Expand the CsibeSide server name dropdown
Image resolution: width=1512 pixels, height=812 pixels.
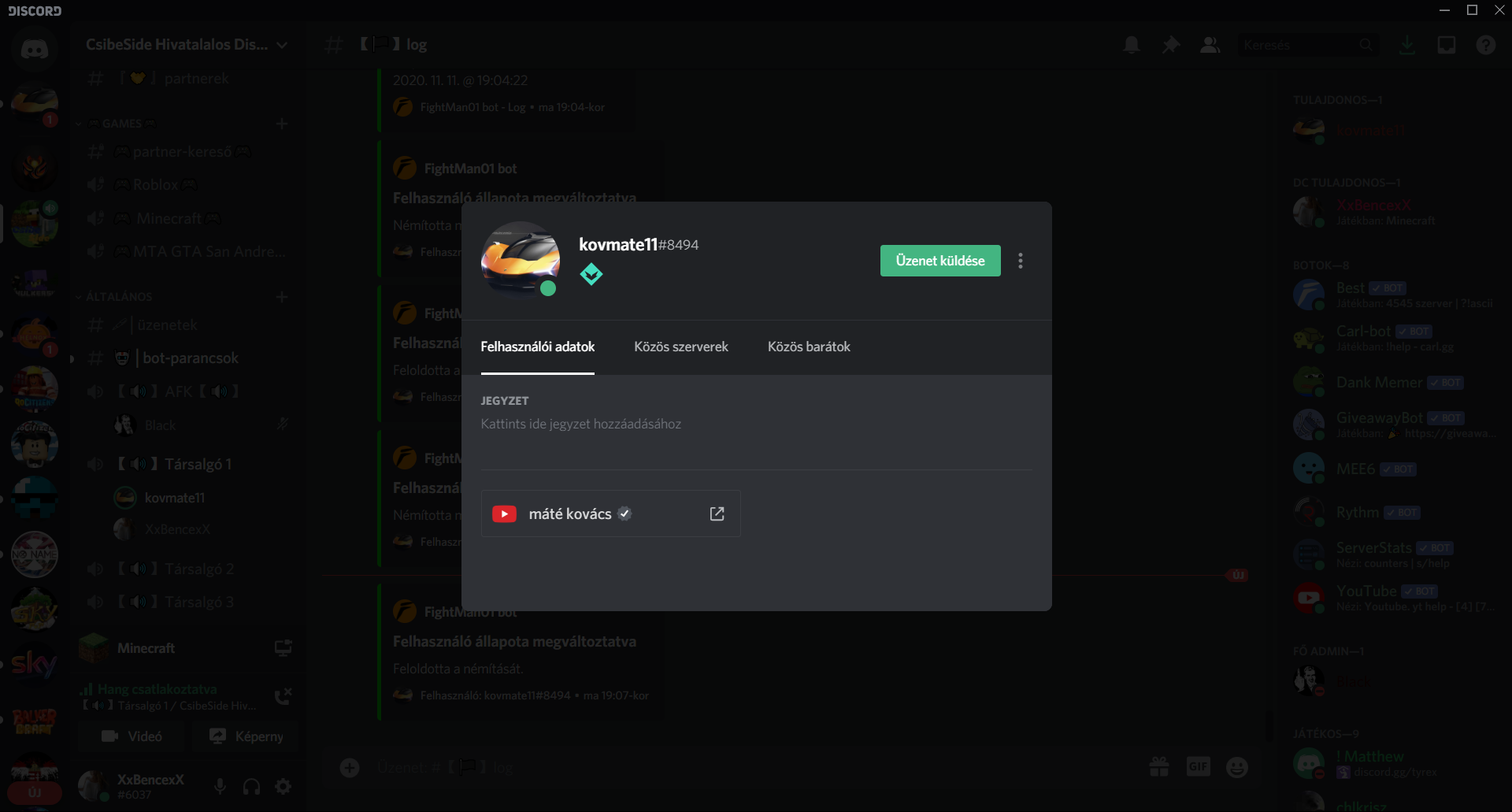click(282, 45)
